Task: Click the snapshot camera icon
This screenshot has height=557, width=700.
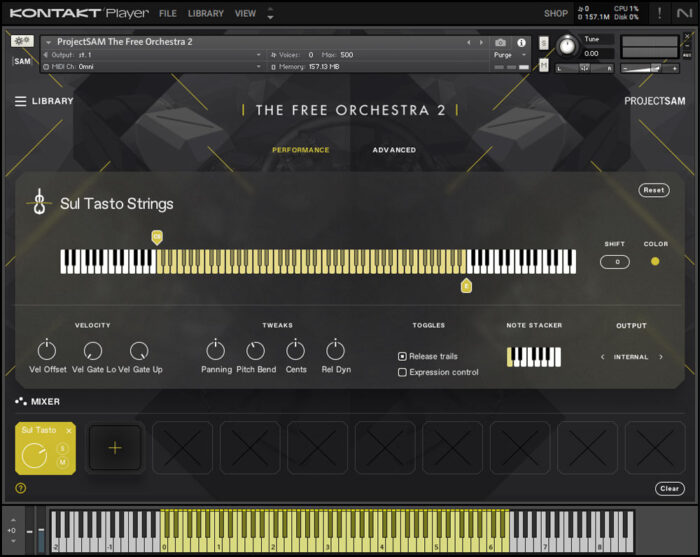Action: [500, 42]
